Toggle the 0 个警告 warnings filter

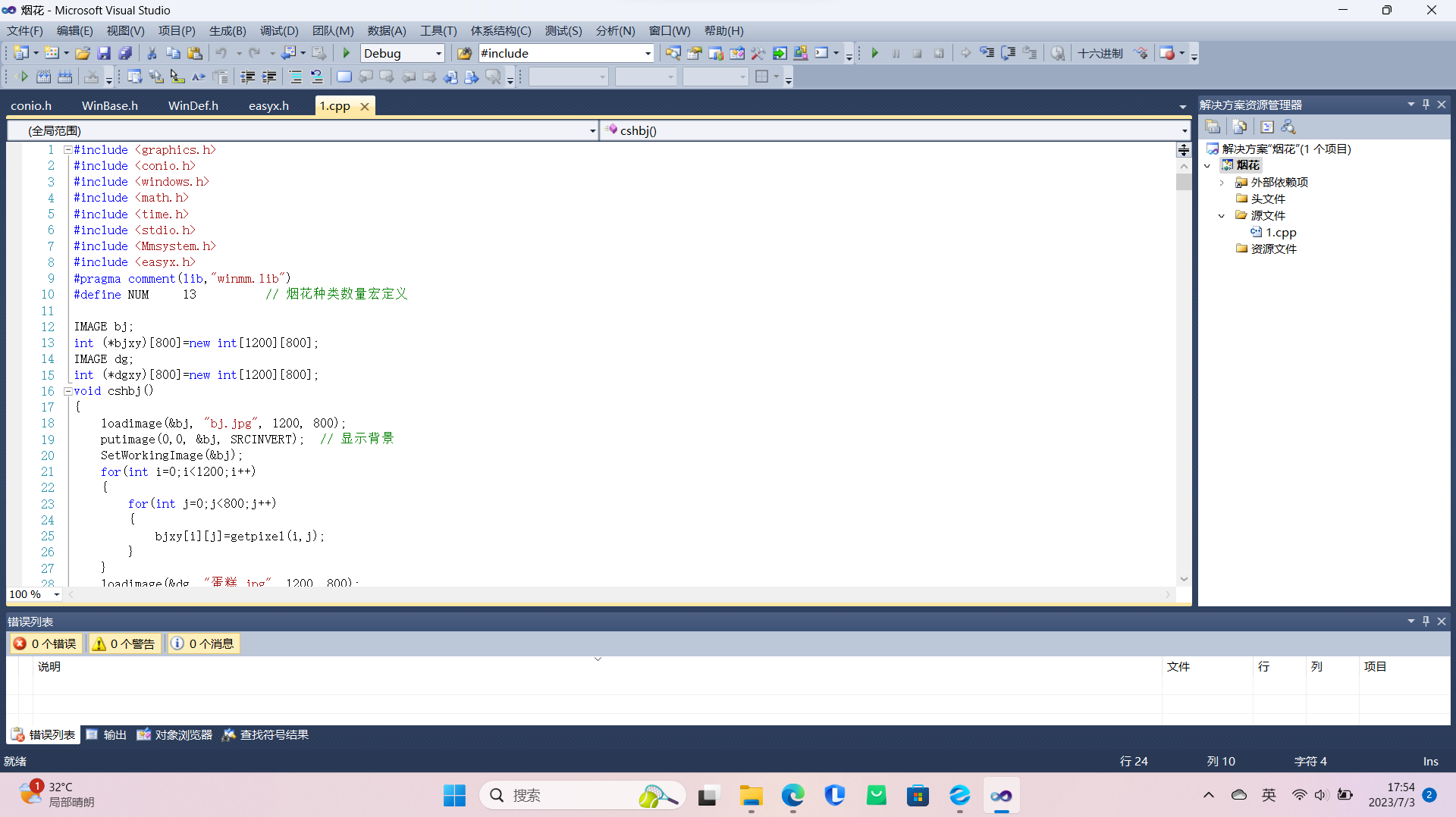point(124,643)
